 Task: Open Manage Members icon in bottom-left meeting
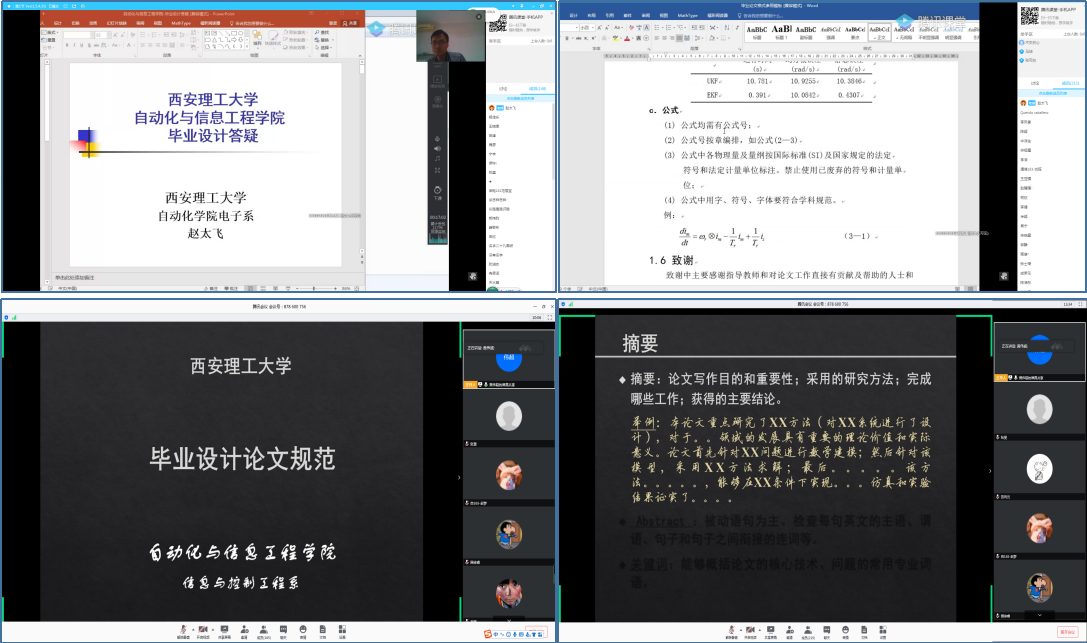tap(263, 633)
